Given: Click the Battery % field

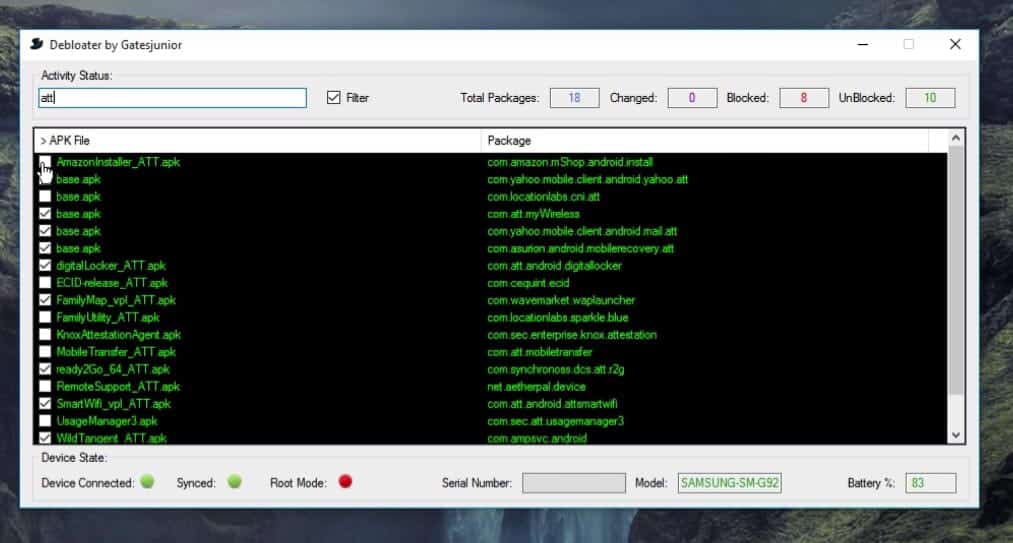Looking at the screenshot, I should pyautogui.click(x=930, y=483).
